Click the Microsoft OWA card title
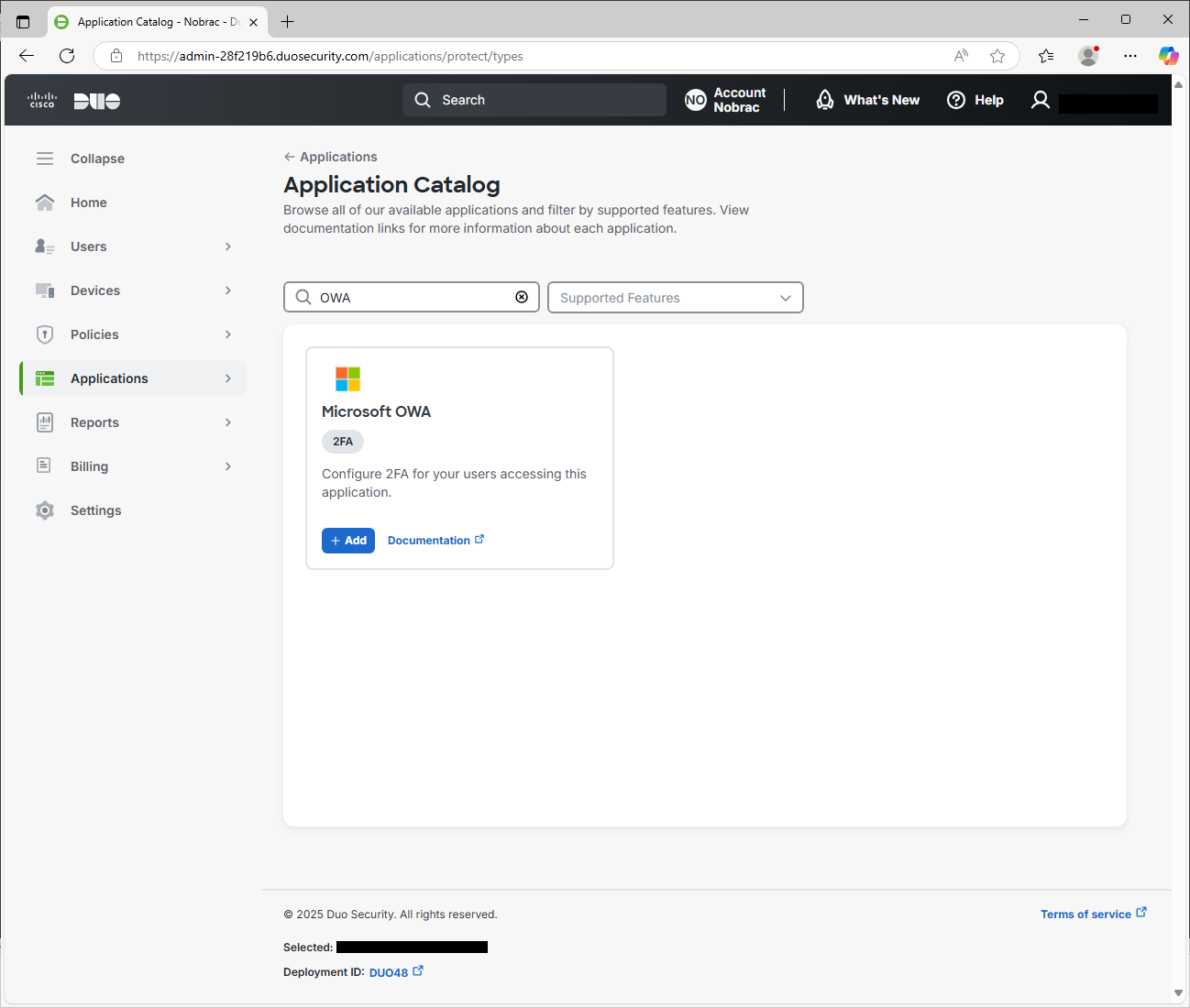 (376, 411)
